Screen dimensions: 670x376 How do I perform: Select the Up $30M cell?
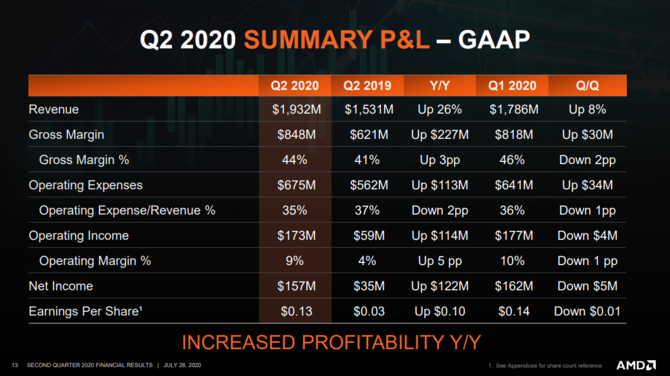[587, 135]
